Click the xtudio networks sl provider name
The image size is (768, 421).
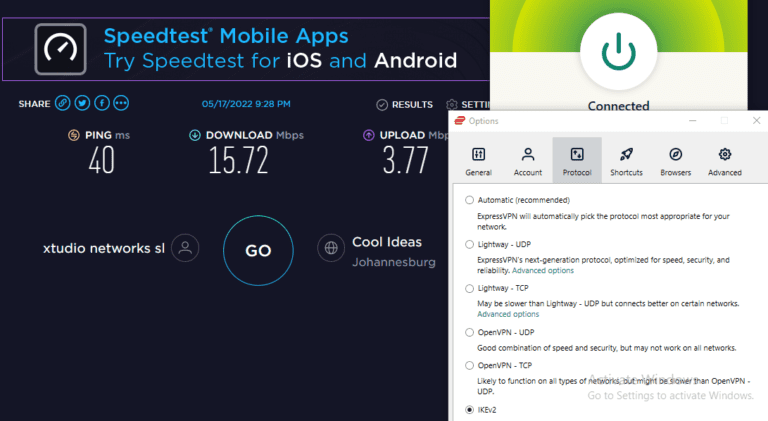(104, 248)
